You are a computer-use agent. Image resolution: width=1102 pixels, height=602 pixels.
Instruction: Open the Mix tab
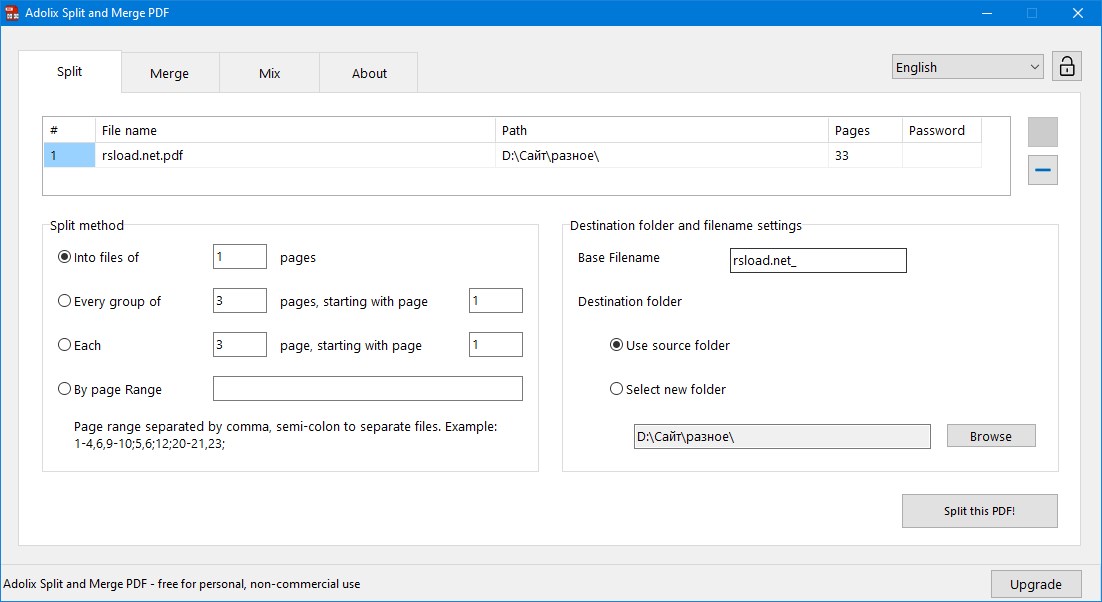coord(268,72)
